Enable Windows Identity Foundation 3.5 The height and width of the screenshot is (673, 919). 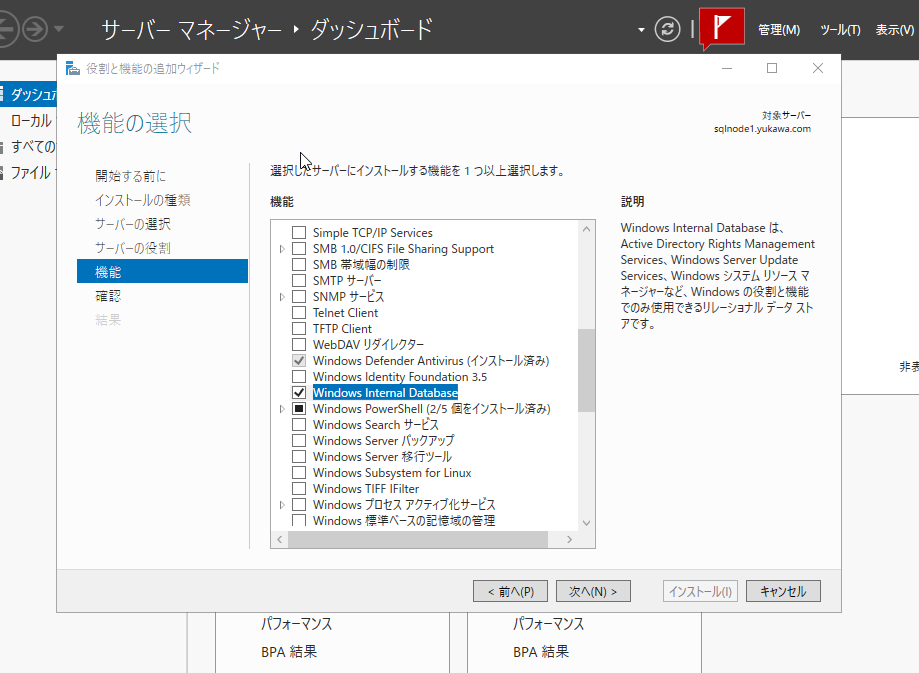pos(298,376)
